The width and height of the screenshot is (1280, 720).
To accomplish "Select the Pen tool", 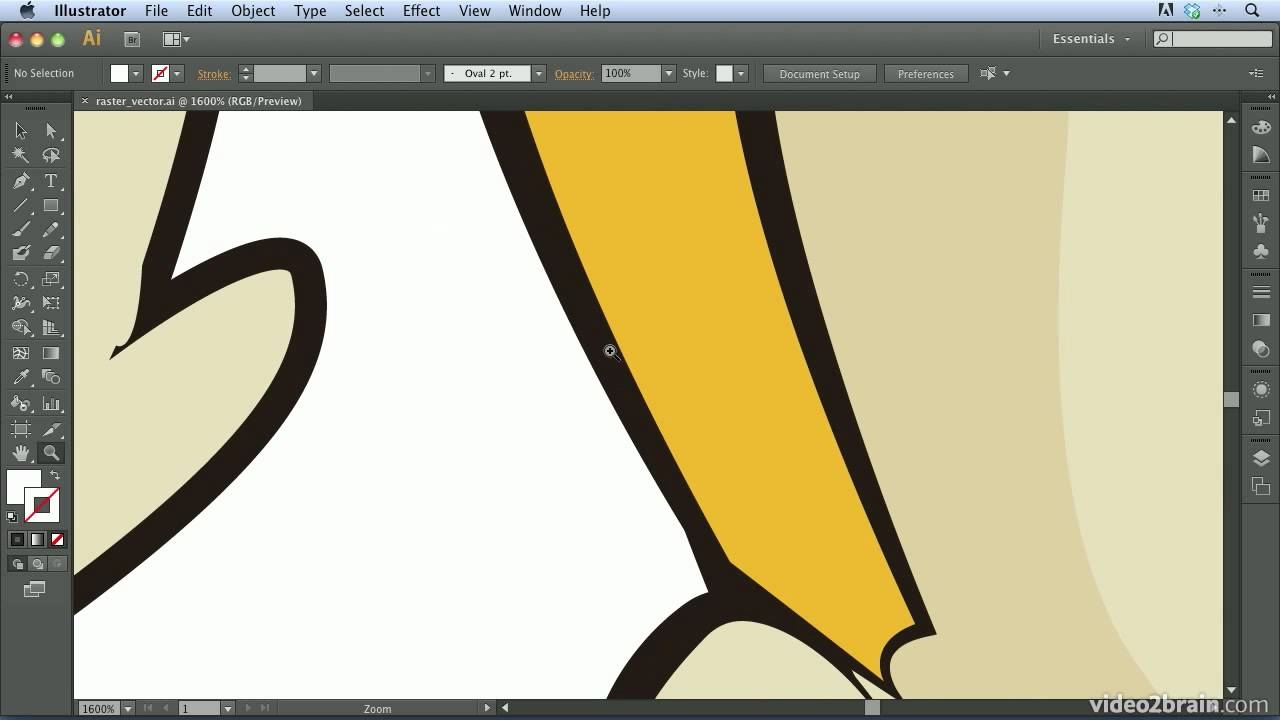I will (x=20, y=181).
